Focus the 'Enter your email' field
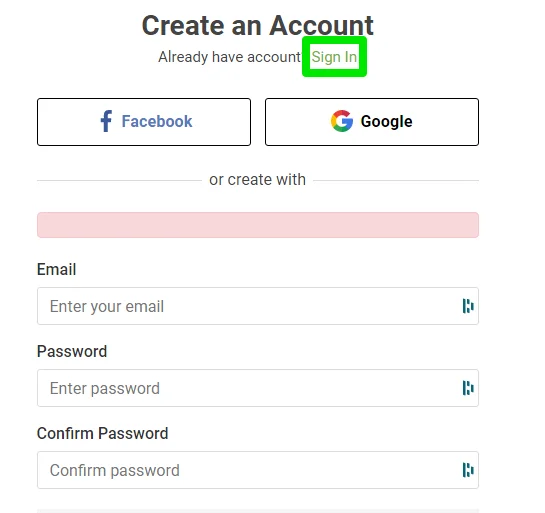Screen dimensions: 545x513 point(258,306)
